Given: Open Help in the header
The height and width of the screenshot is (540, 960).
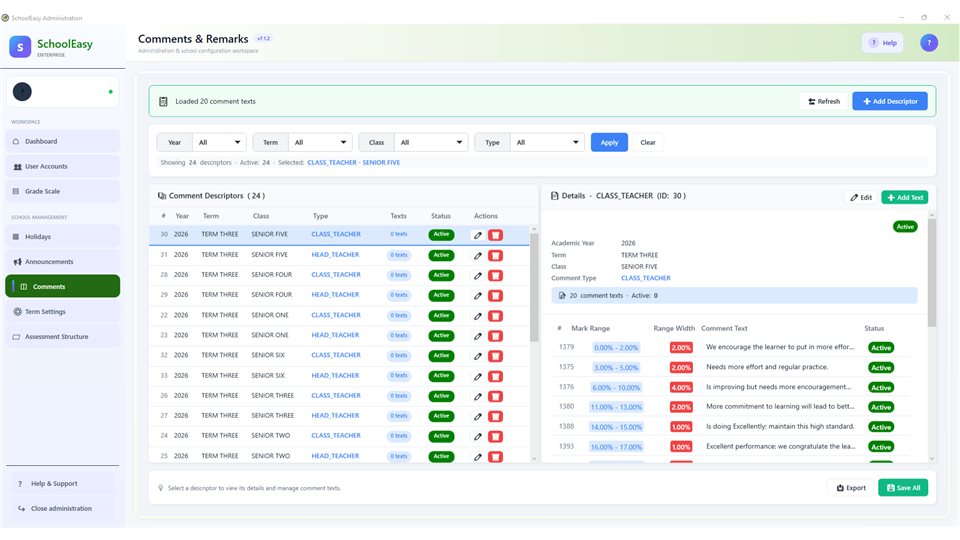Looking at the screenshot, I should click(x=883, y=43).
